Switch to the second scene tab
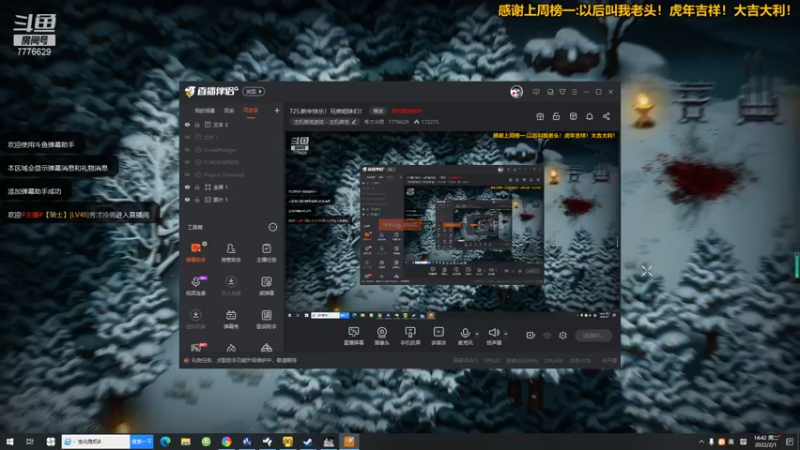Viewport: 800px width, 450px height. 229,110
